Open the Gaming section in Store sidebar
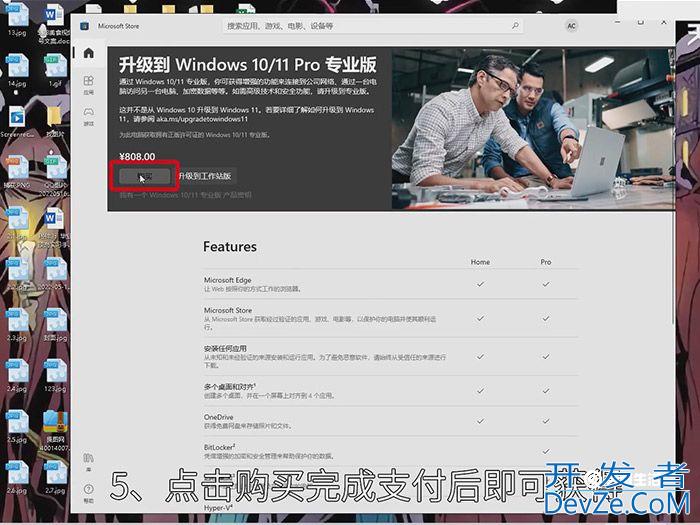 point(88,116)
